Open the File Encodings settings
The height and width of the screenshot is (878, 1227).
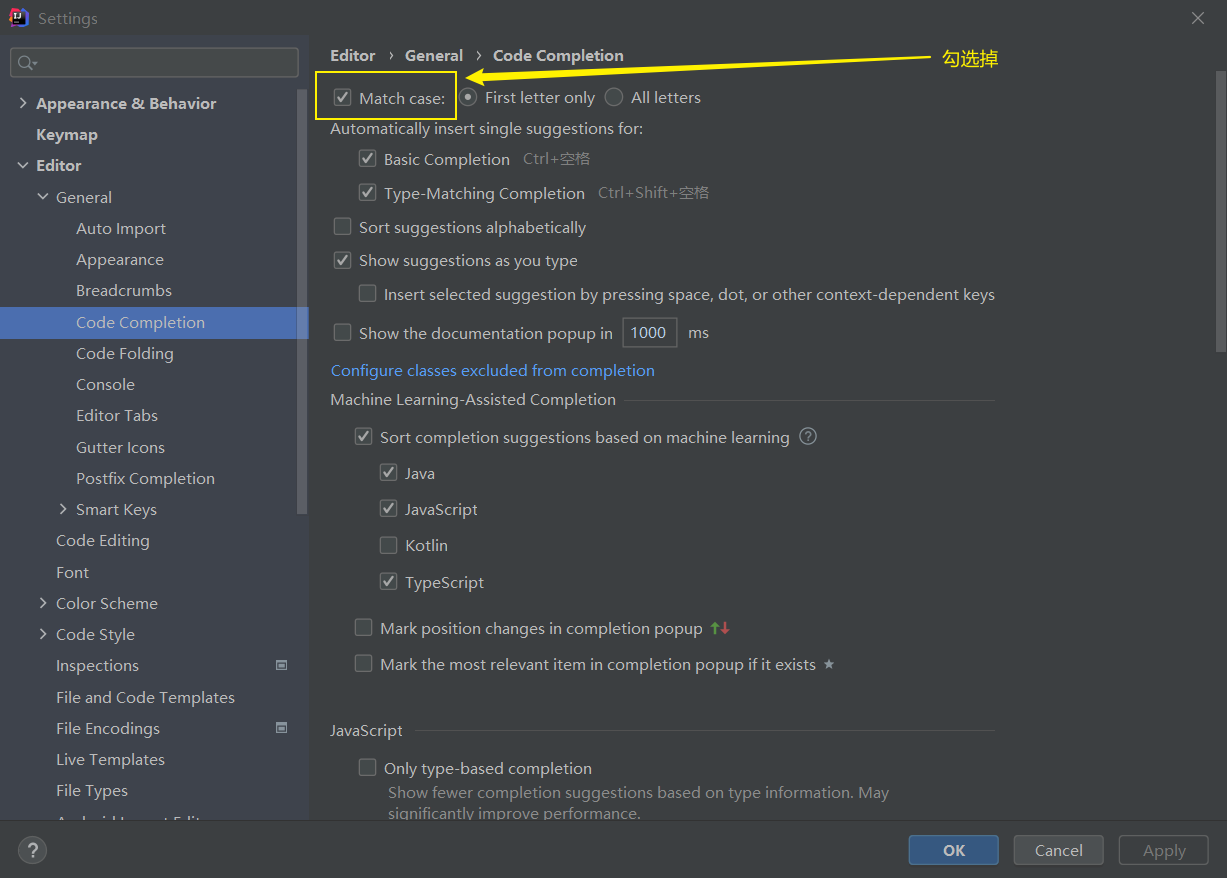click(x=108, y=728)
